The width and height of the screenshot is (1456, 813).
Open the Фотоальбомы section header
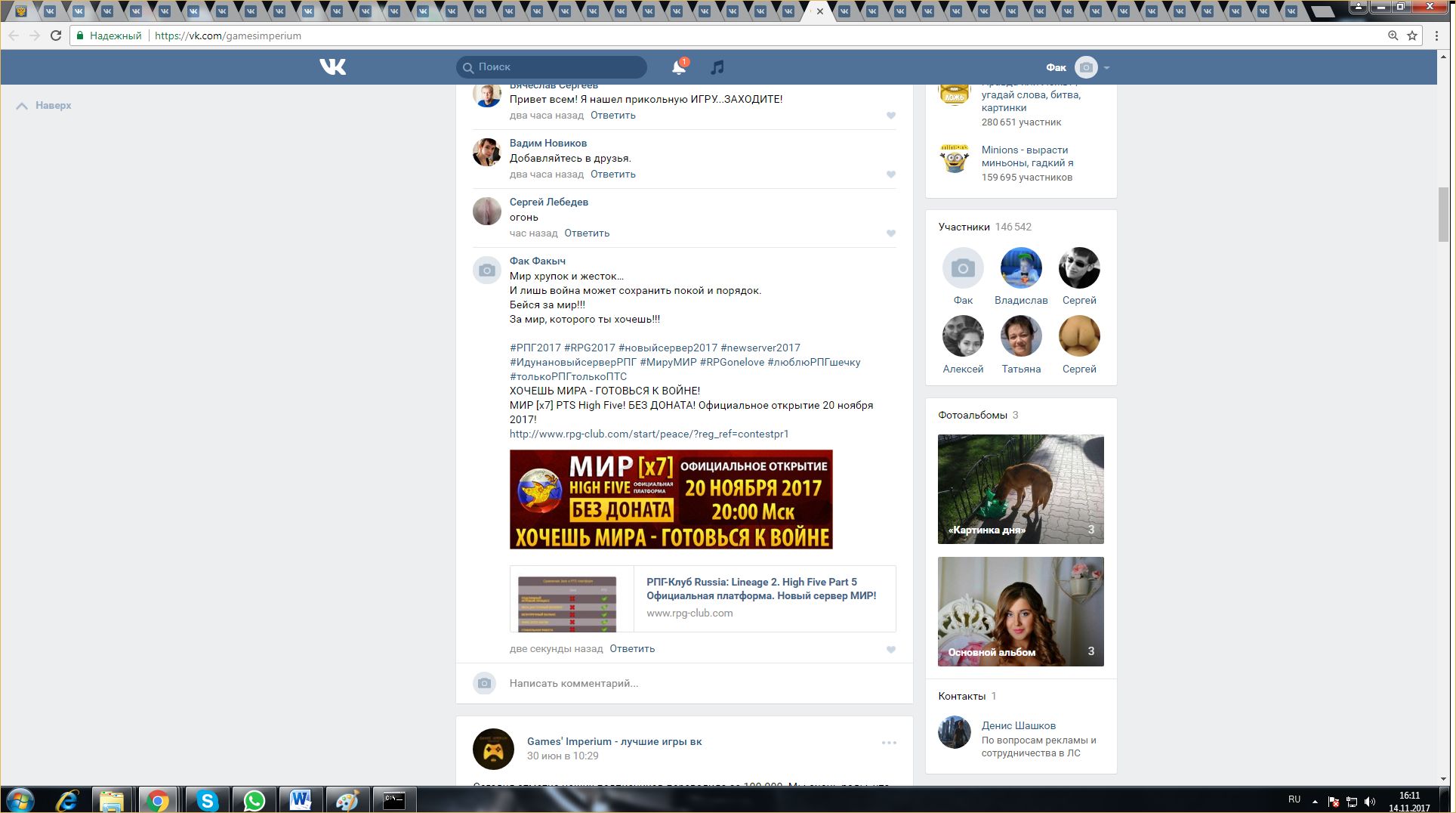973,415
